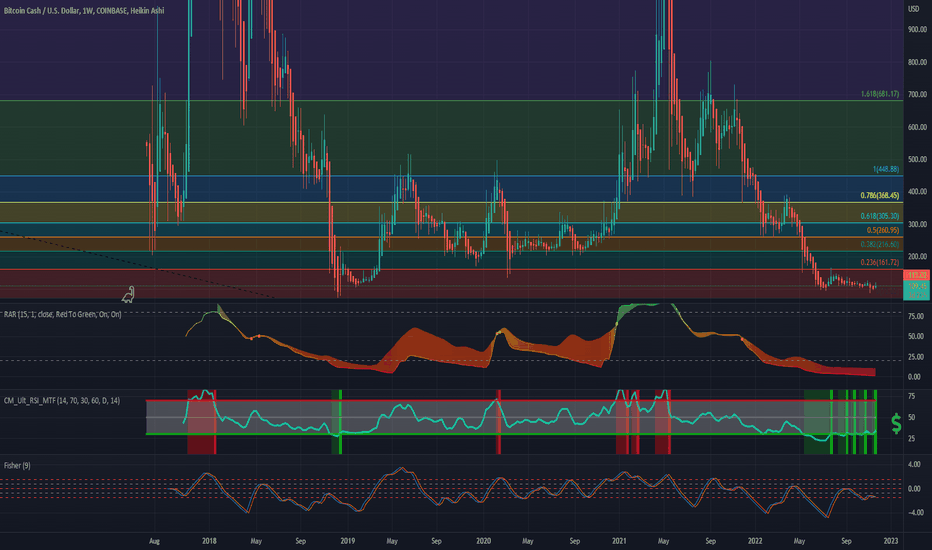Click the -4.00 value on Fisher scale

[914, 513]
